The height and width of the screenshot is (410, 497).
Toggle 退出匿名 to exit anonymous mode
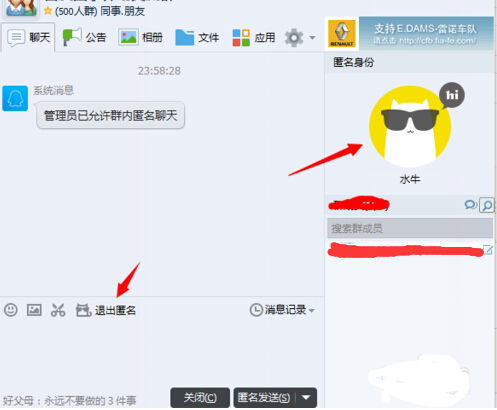tap(106, 310)
